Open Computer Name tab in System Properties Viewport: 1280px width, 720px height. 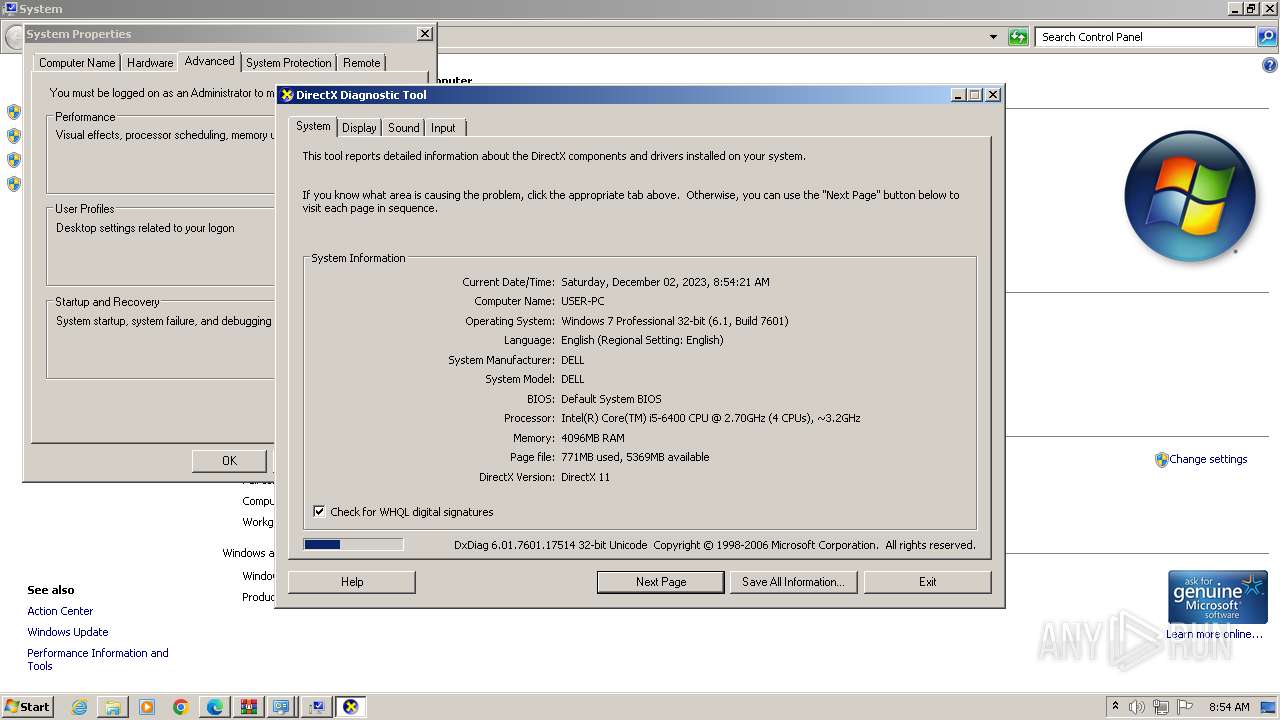76,63
